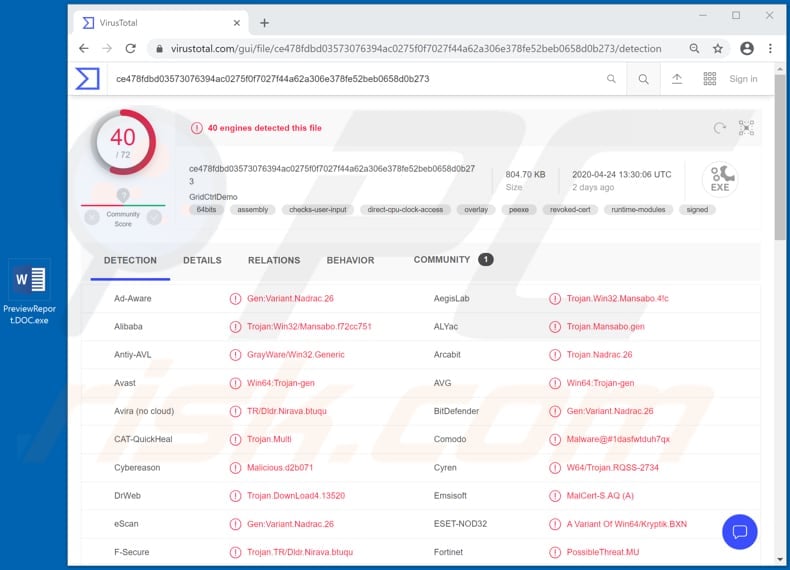Click the MalCert-S.AQ (A) result

pyautogui.click(x=600, y=496)
